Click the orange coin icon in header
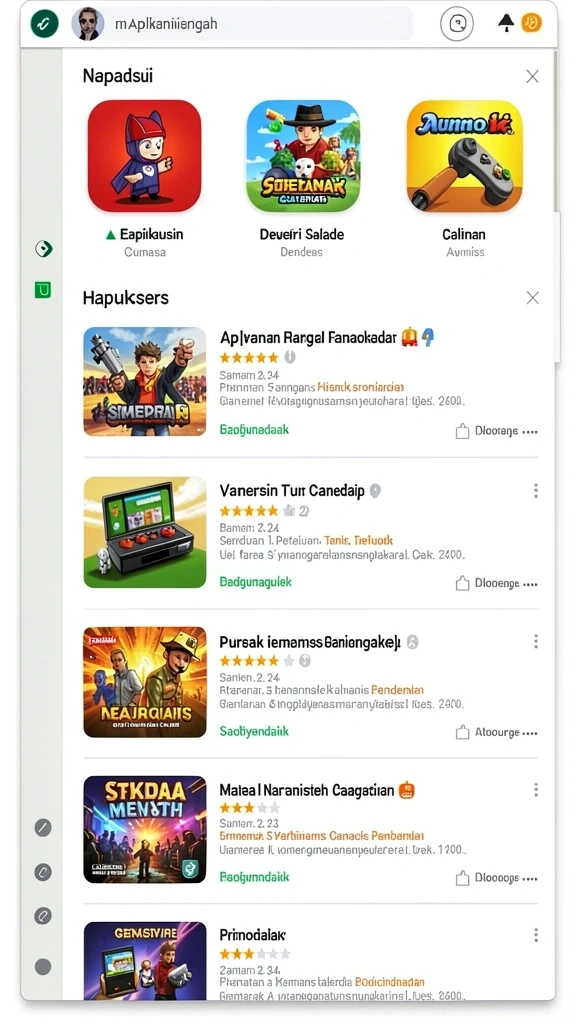The image size is (576, 1024). (532, 23)
